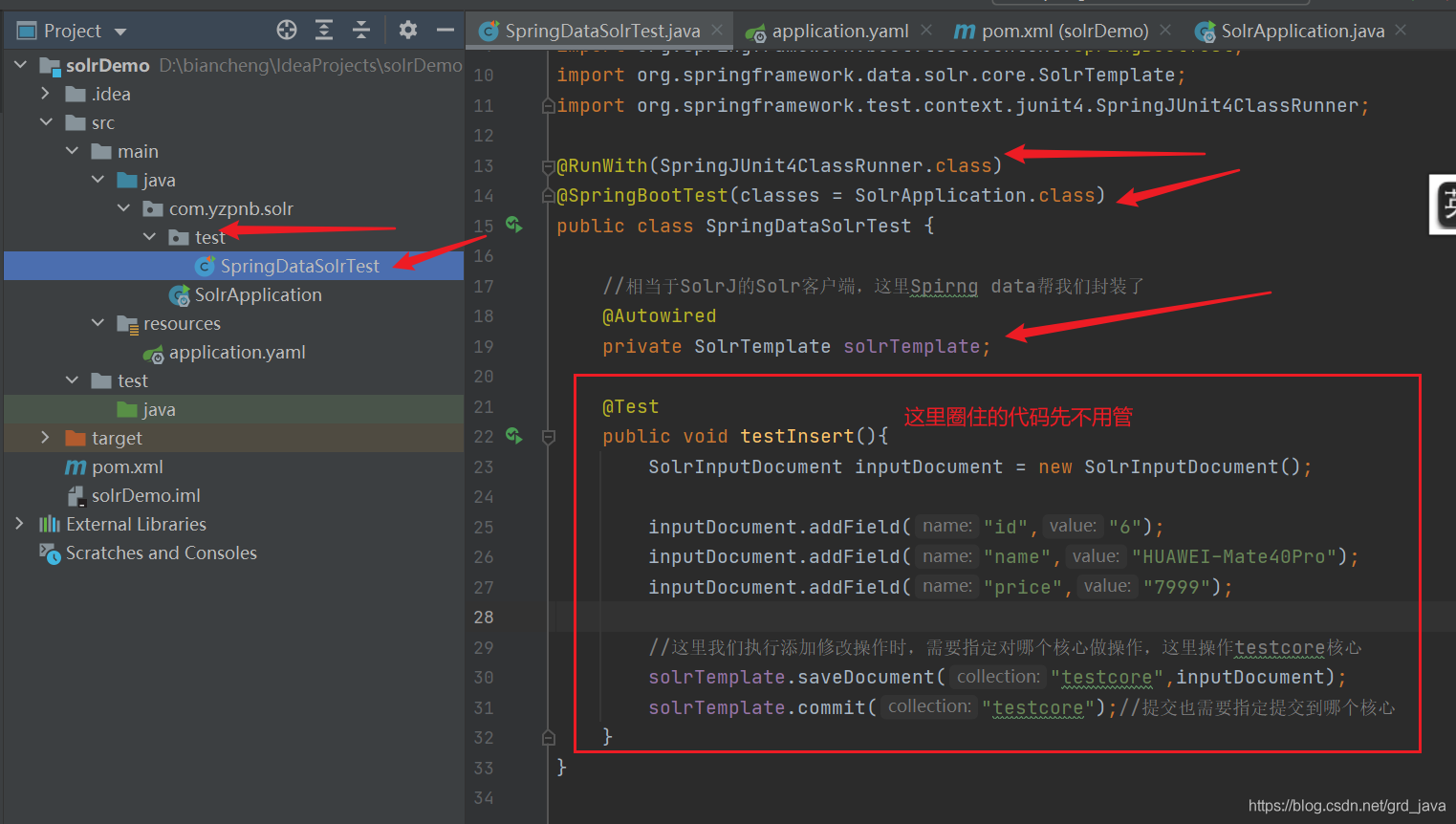The height and width of the screenshot is (824, 1456).
Task: Click "HUAWEI-Mate40Pro" string in code
Action: [x=1234, y=557]
